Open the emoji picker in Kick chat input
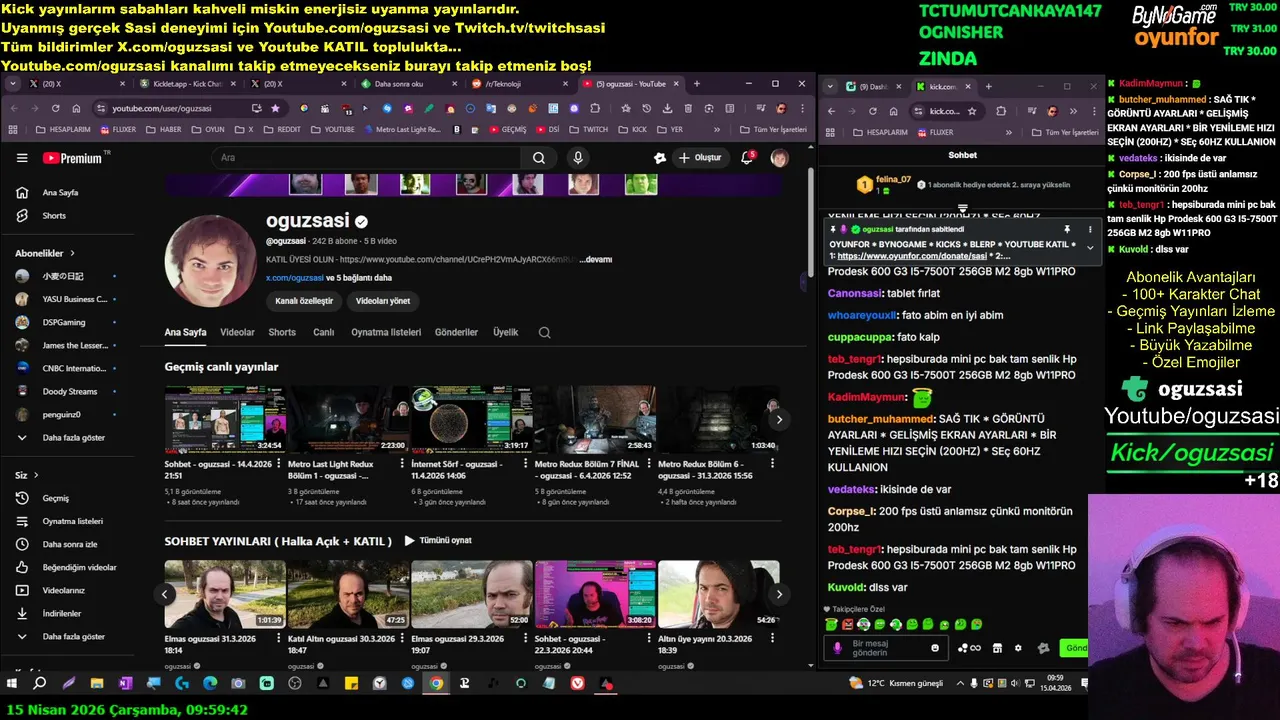 pos(935,648)
